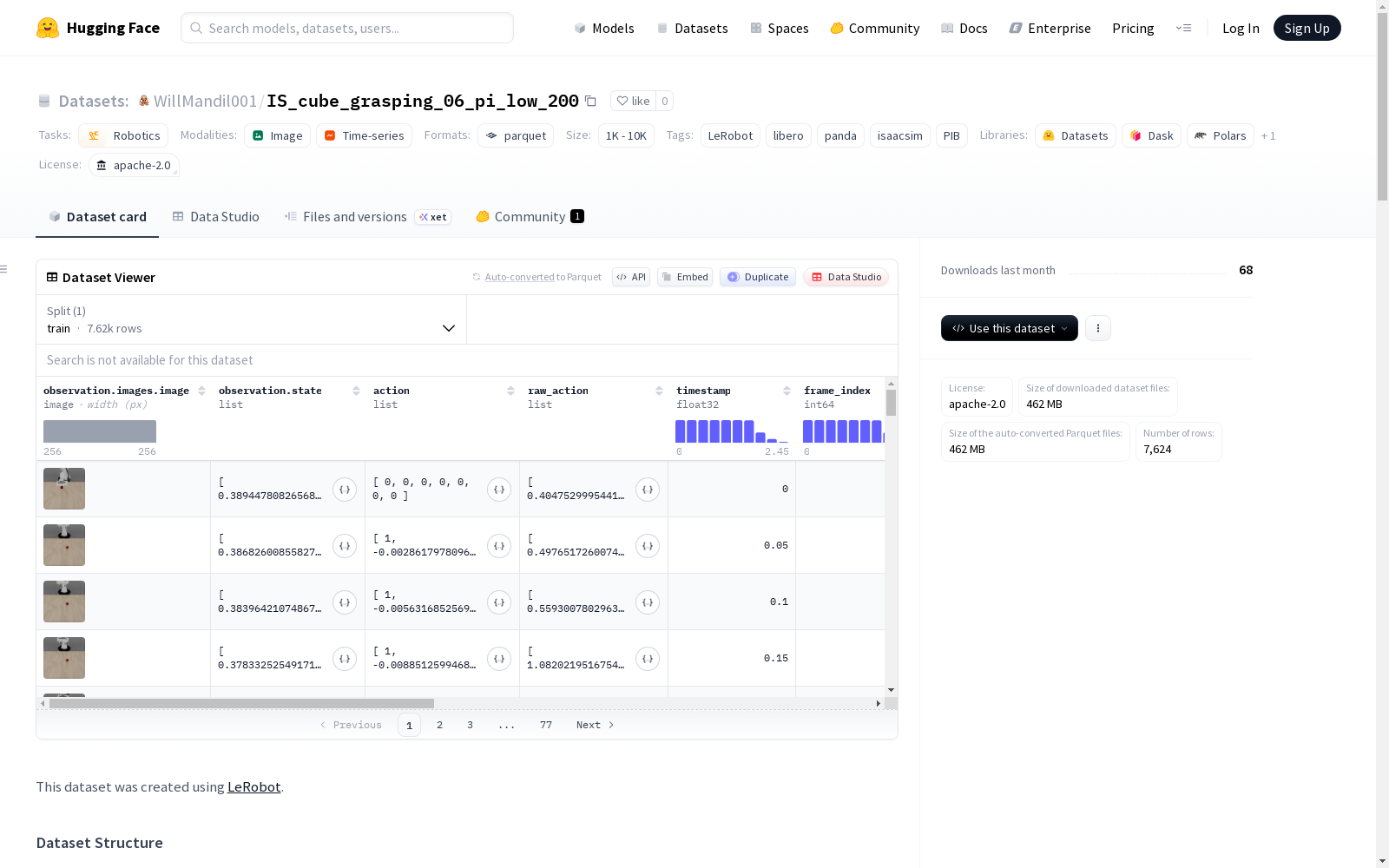Viewport: 1389px width, 868px height.
Task: Show the +1 more libraries
Action: click(x=1268, y=135)
